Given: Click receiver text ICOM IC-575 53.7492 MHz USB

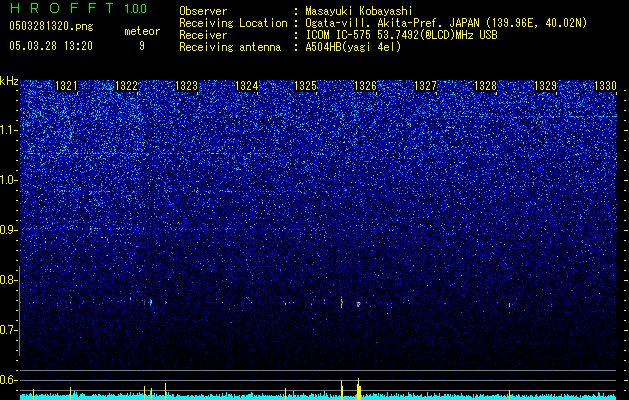Looking at the screenshot, I should click(x=401, y=35).
